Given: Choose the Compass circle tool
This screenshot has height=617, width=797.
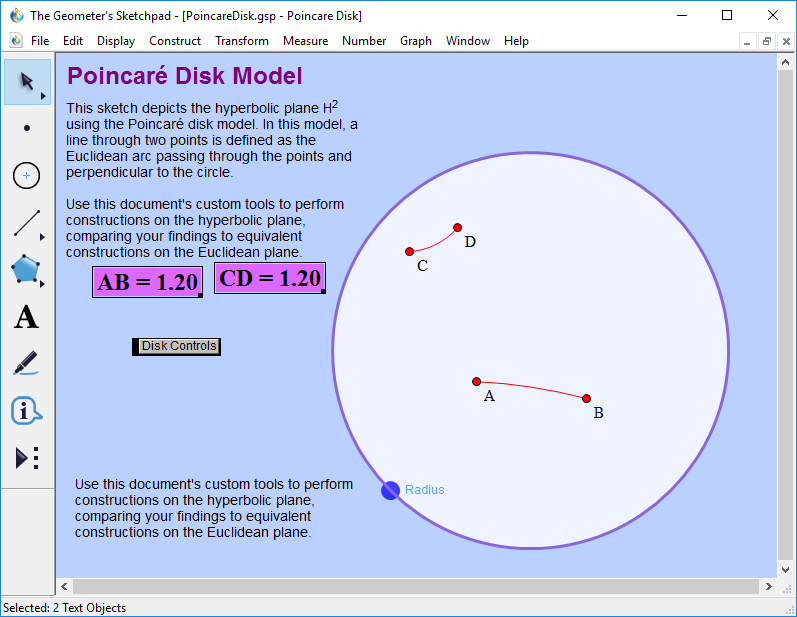Looking at the screenshot, I should [27, 176].
